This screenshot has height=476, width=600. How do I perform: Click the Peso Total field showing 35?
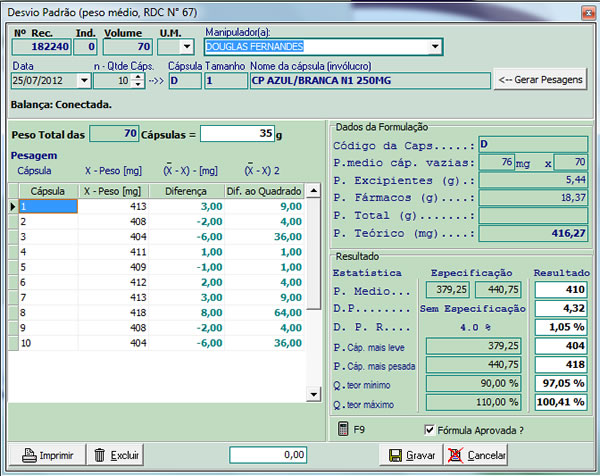[237, 134]
